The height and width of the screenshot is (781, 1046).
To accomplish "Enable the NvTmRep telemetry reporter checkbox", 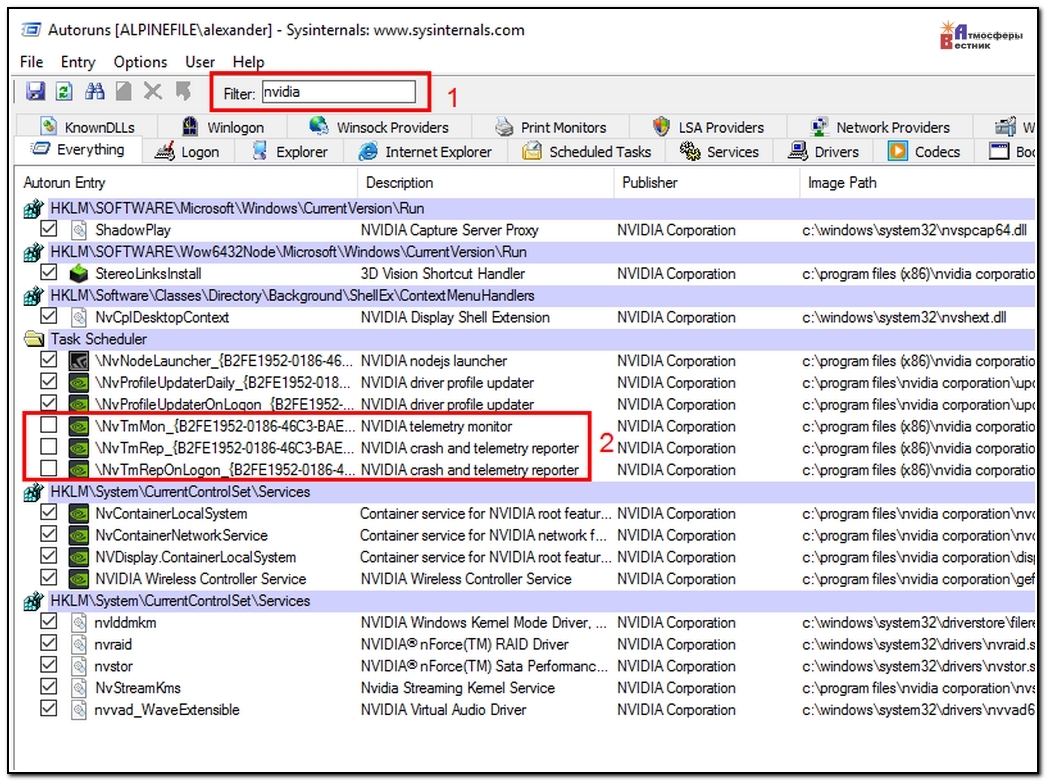I will (48, 446).
